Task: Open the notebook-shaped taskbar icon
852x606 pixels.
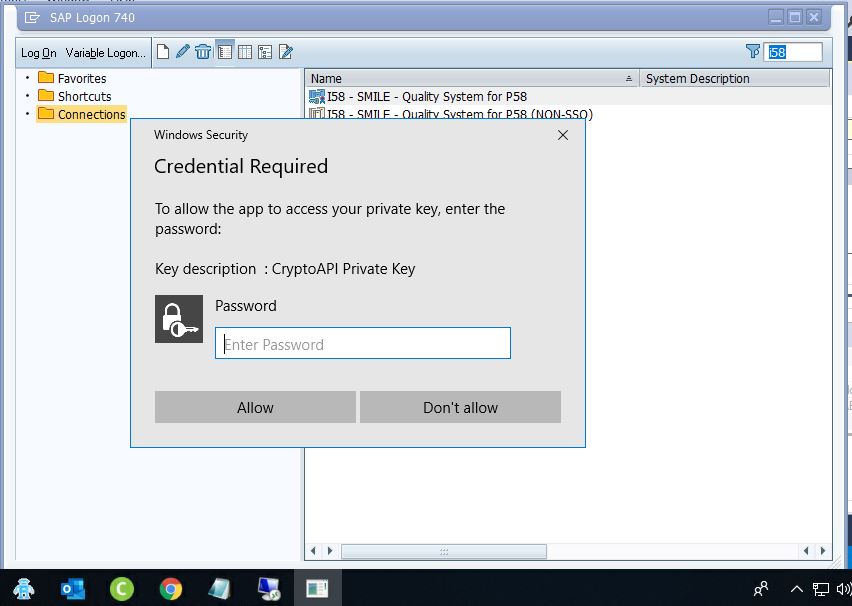Action: coord(220,589)
